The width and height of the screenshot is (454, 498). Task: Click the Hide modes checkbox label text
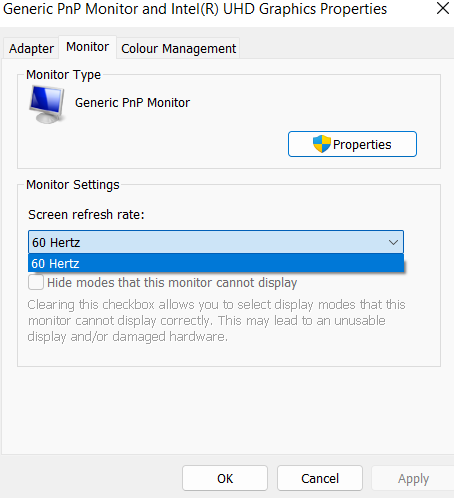172,283
